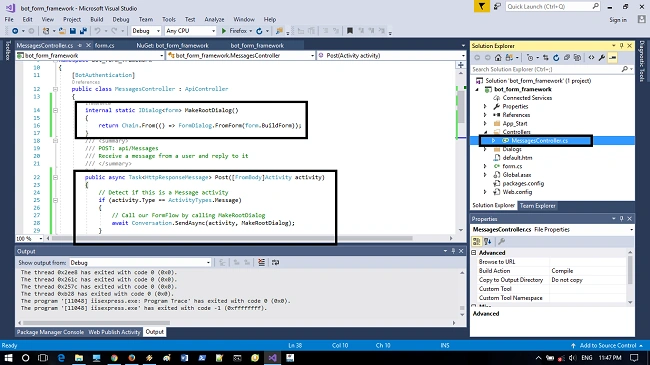Click Clear All icon in Output toolbar
Screen dimensions: 650x365
point(261,263)
